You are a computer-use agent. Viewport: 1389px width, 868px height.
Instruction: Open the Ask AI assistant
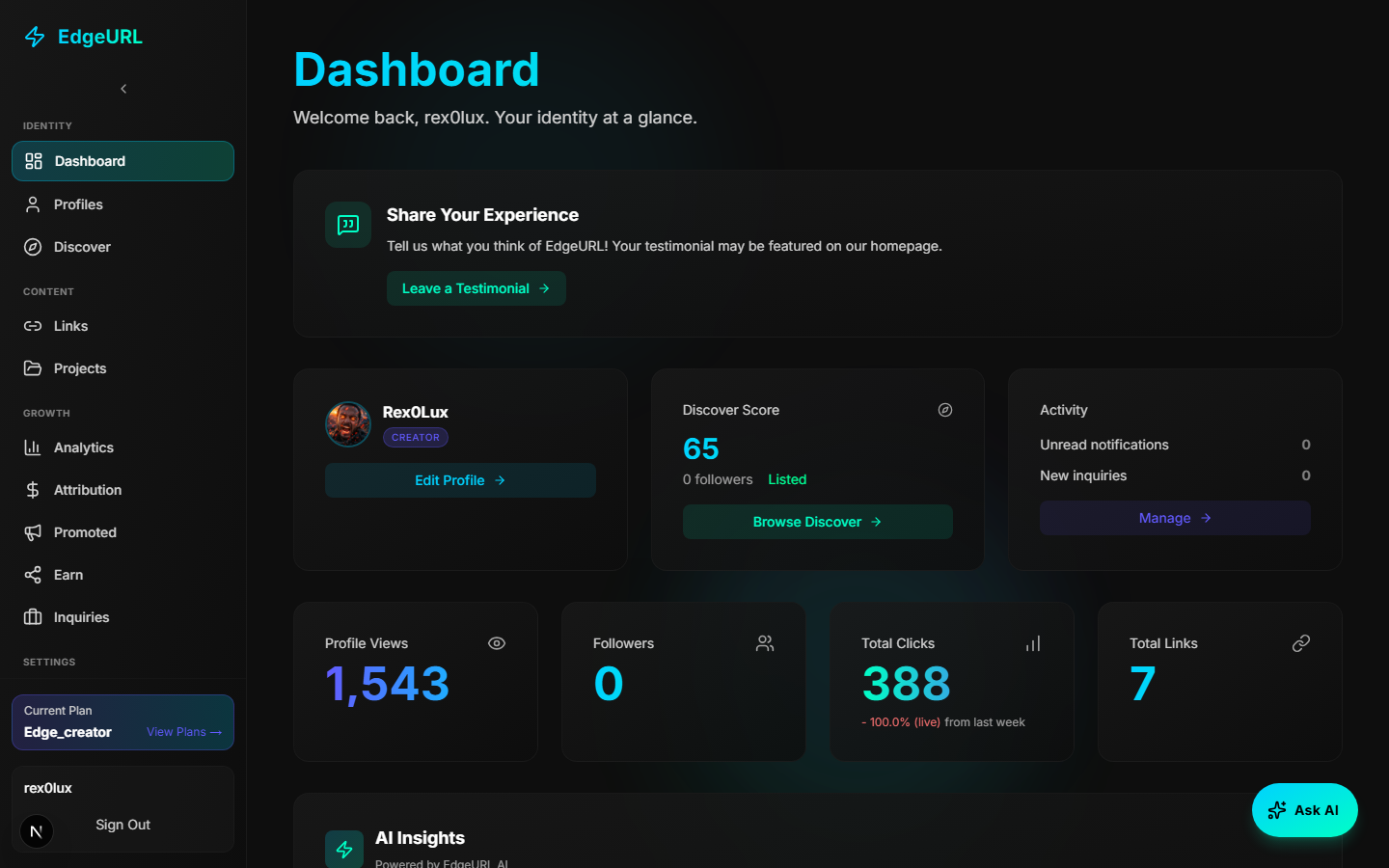point(1304,810)
